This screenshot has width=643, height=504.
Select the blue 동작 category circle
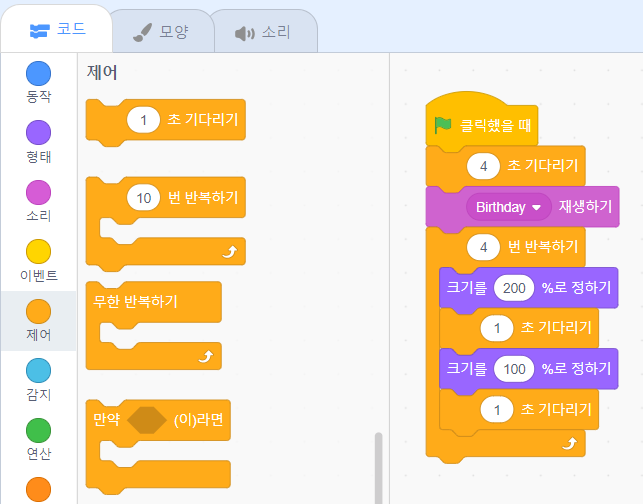click(39, 73)
